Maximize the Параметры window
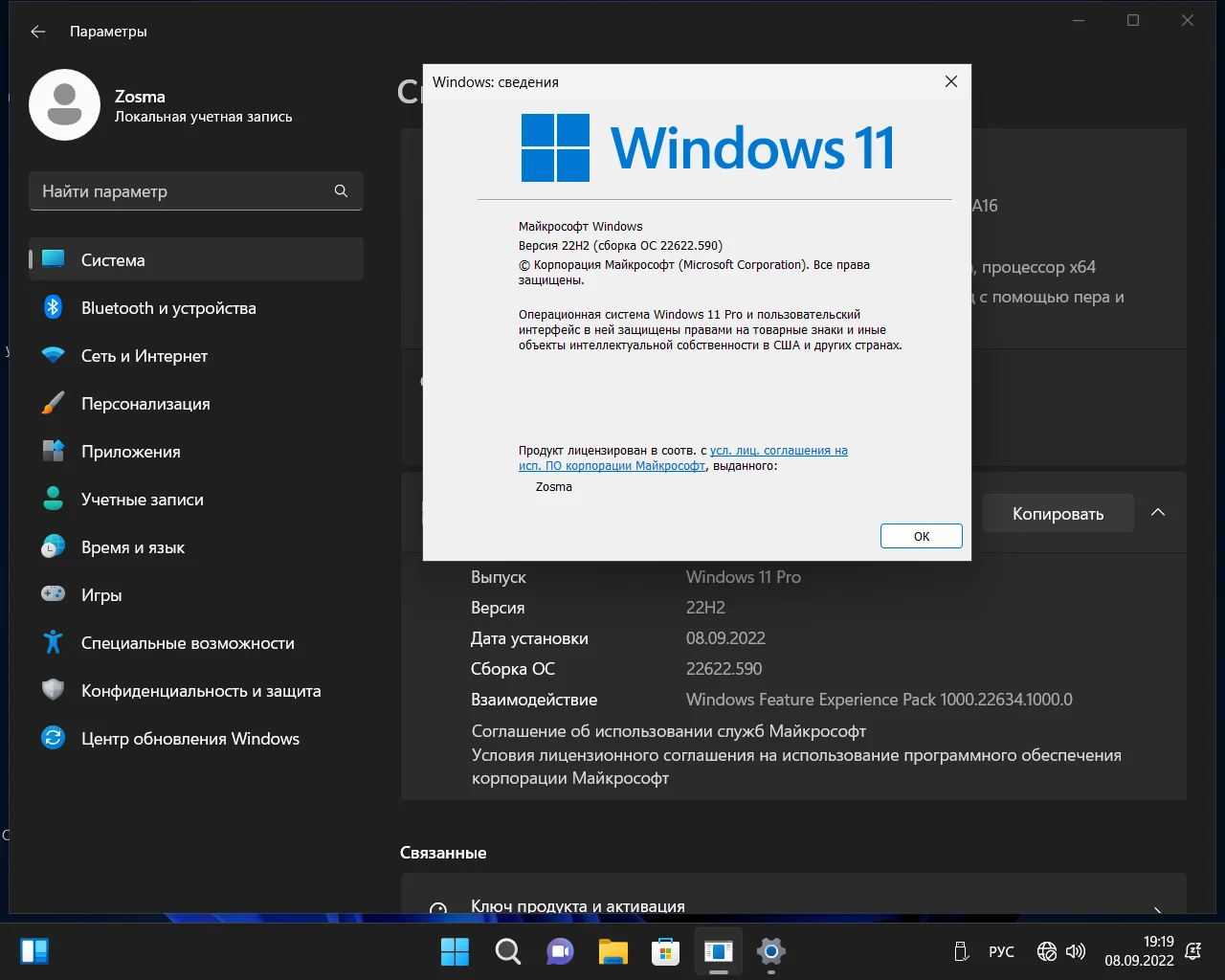 [1133, 20]
